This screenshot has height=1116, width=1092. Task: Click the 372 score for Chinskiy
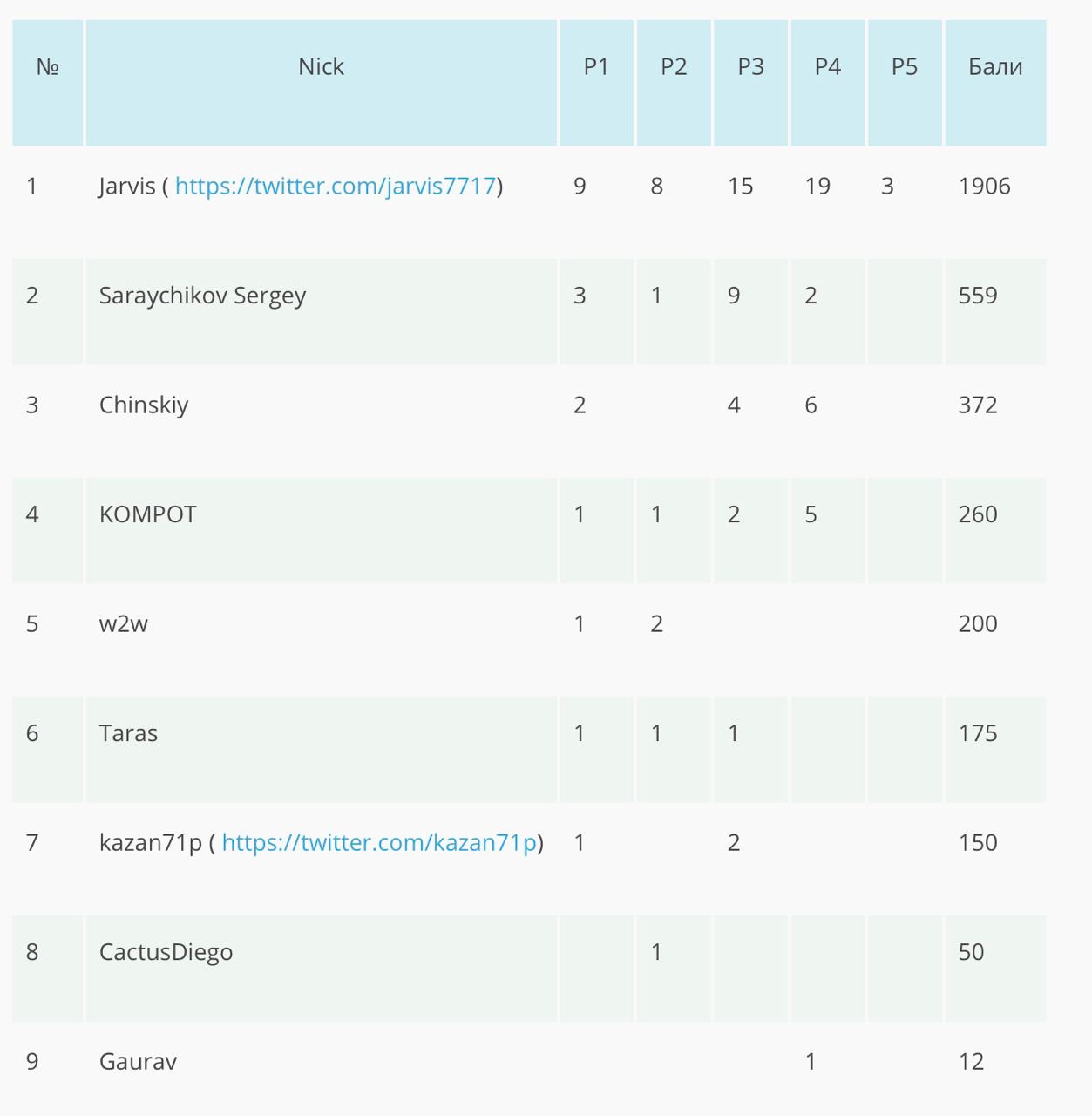(978, 405)
